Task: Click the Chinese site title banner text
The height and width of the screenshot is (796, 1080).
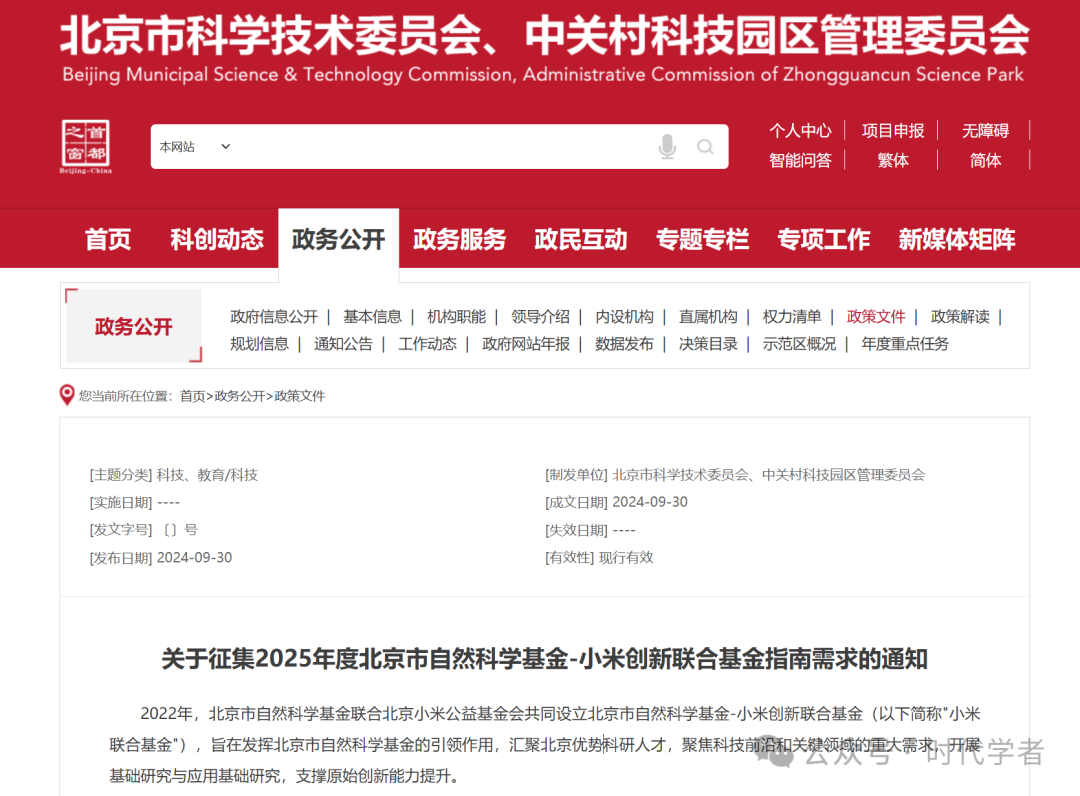Action: click(x=544, y=35)
